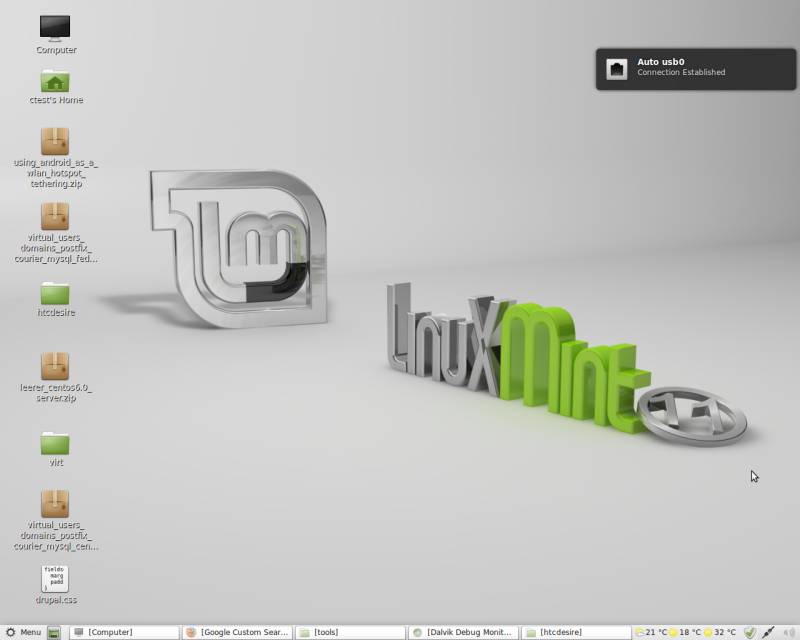Click the network icon in the notification
Viewport: 800px width, 640px height.
tap(617, 69)
